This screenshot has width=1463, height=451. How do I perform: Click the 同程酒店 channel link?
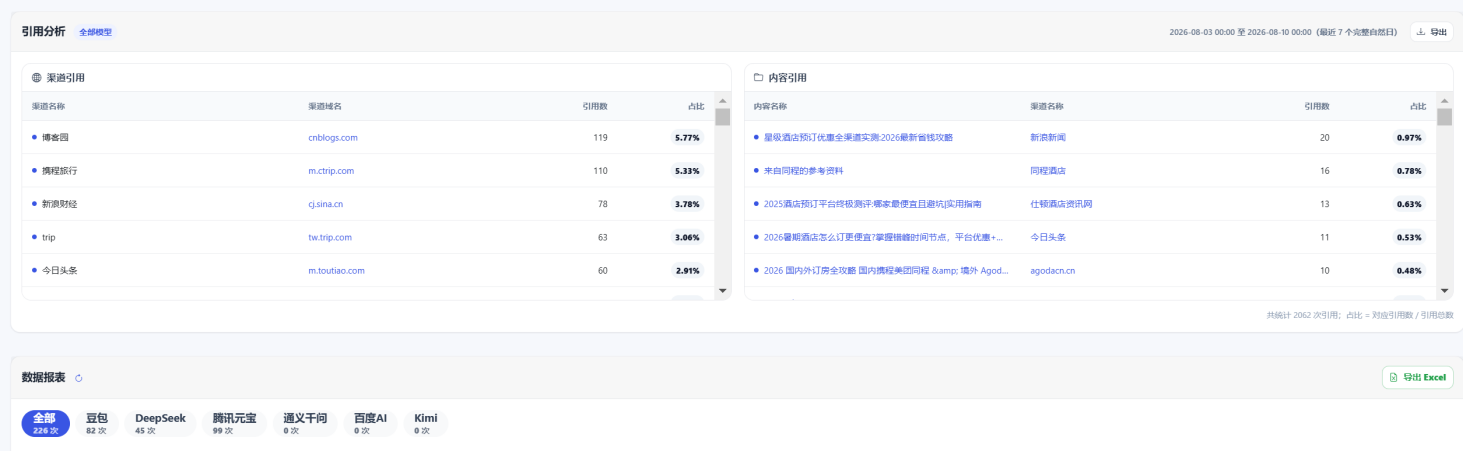point(1048,171)
